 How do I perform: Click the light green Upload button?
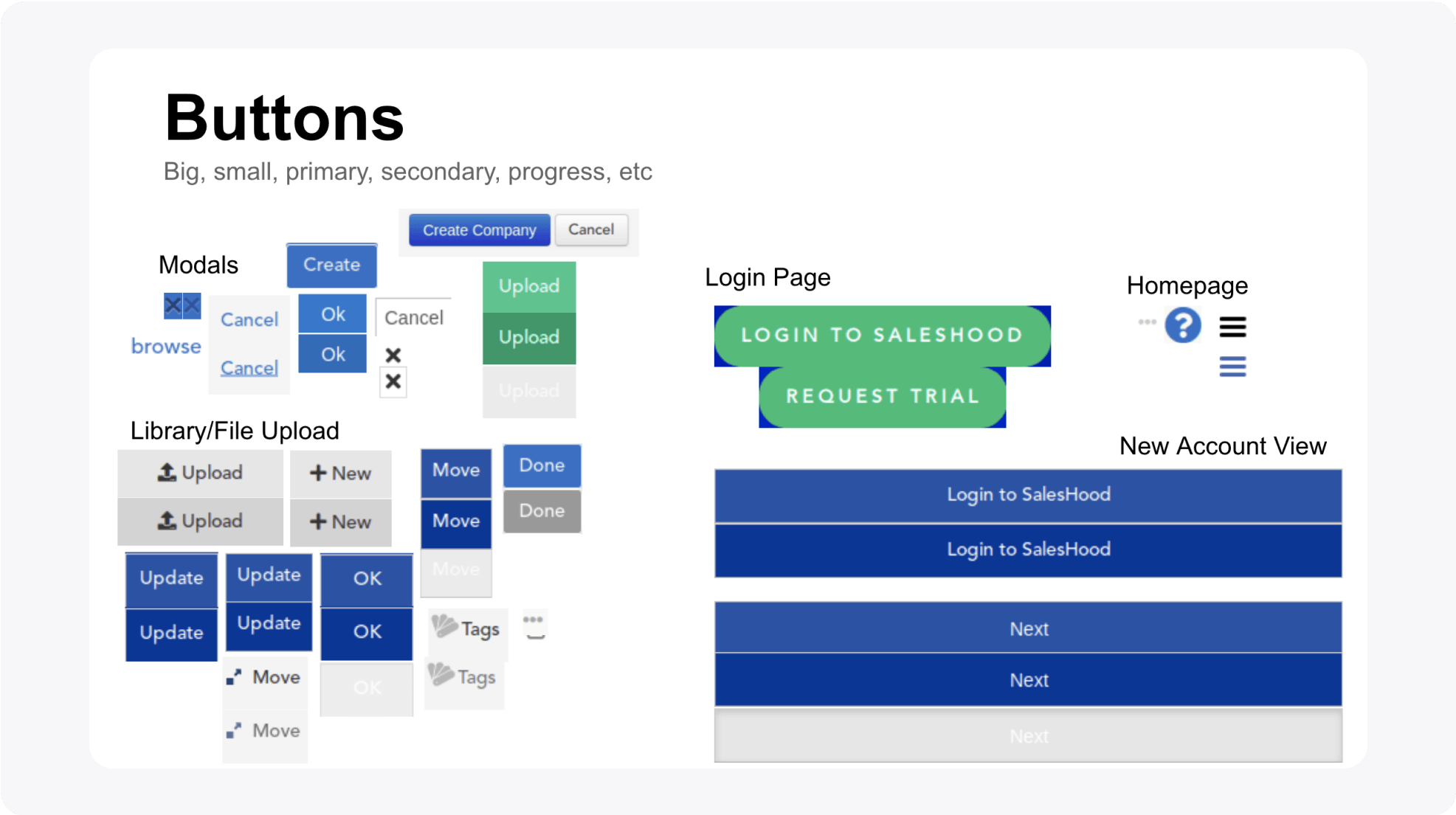point(529,286)
